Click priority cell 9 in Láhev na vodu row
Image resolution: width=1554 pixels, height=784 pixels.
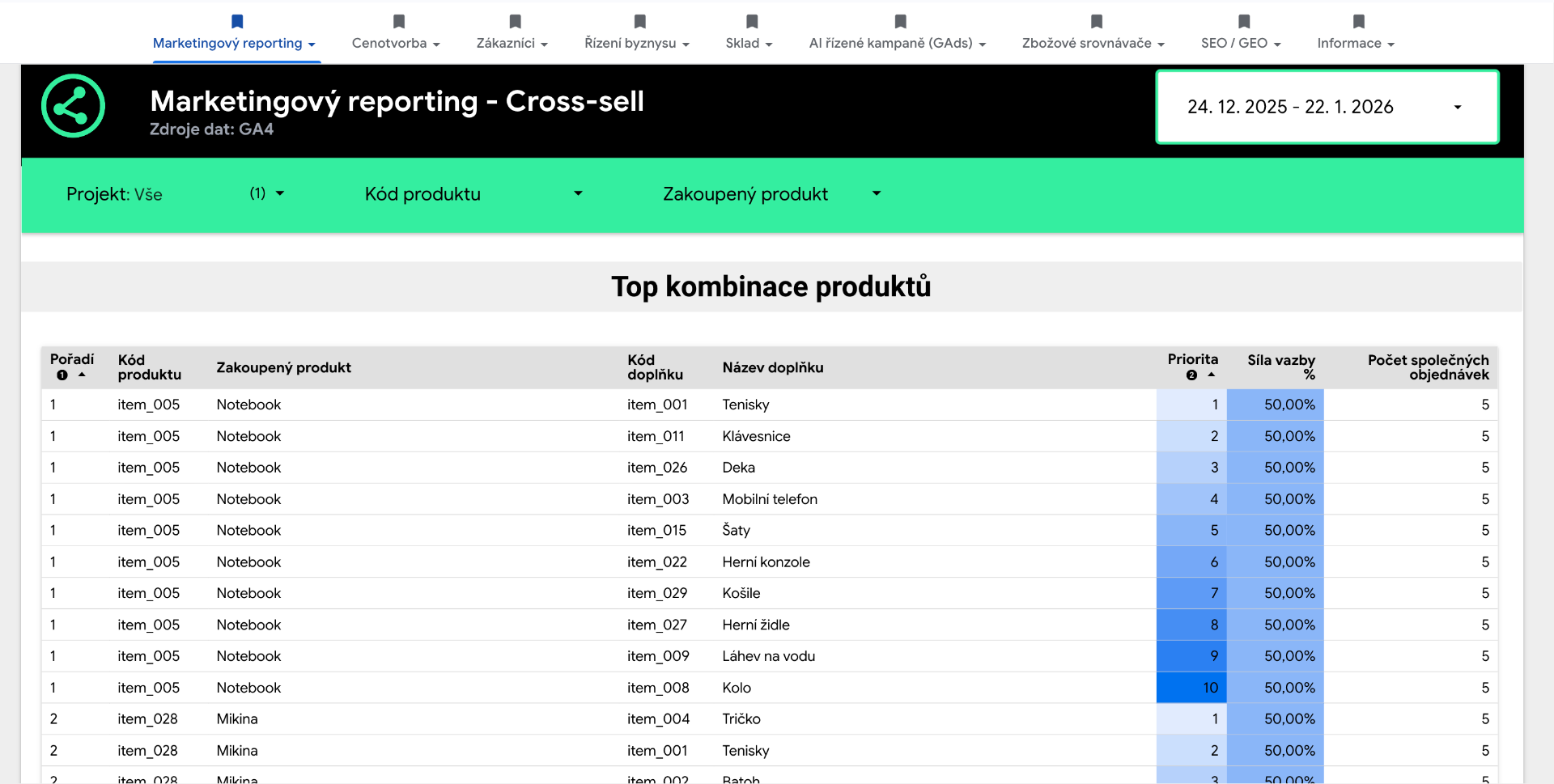coord(1191,656)
